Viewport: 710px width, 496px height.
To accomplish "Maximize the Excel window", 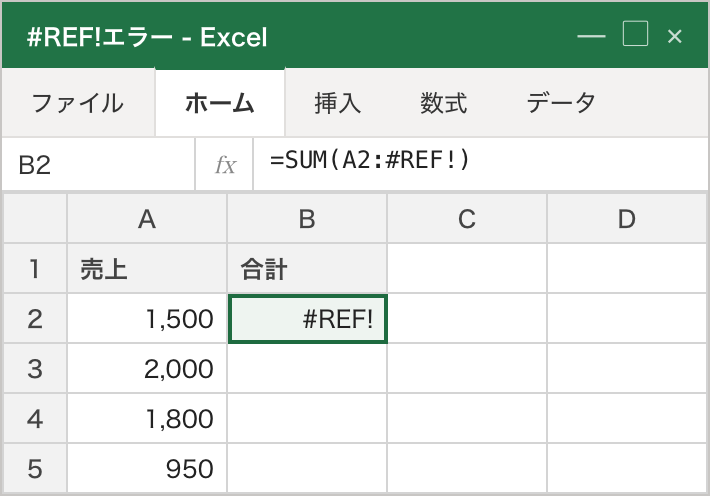I will coord(635,34).
